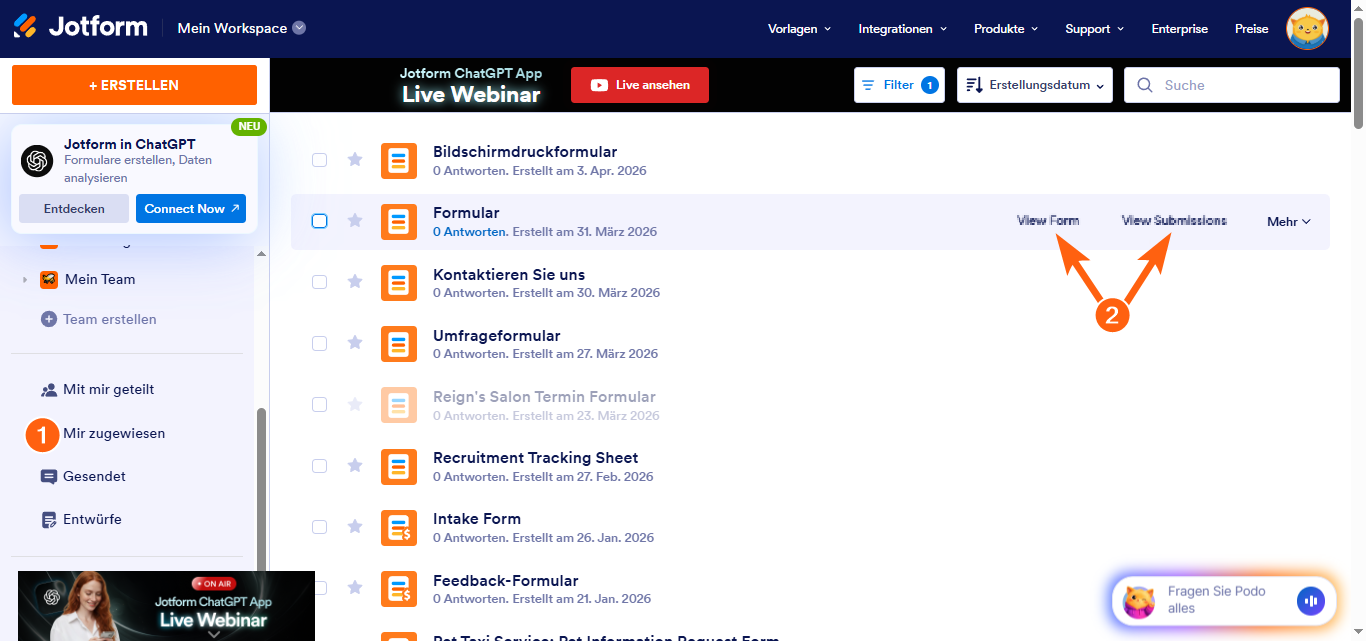Tick the Kontaktieren Sie uns checkbox
1366x641 pixels.
319,282
